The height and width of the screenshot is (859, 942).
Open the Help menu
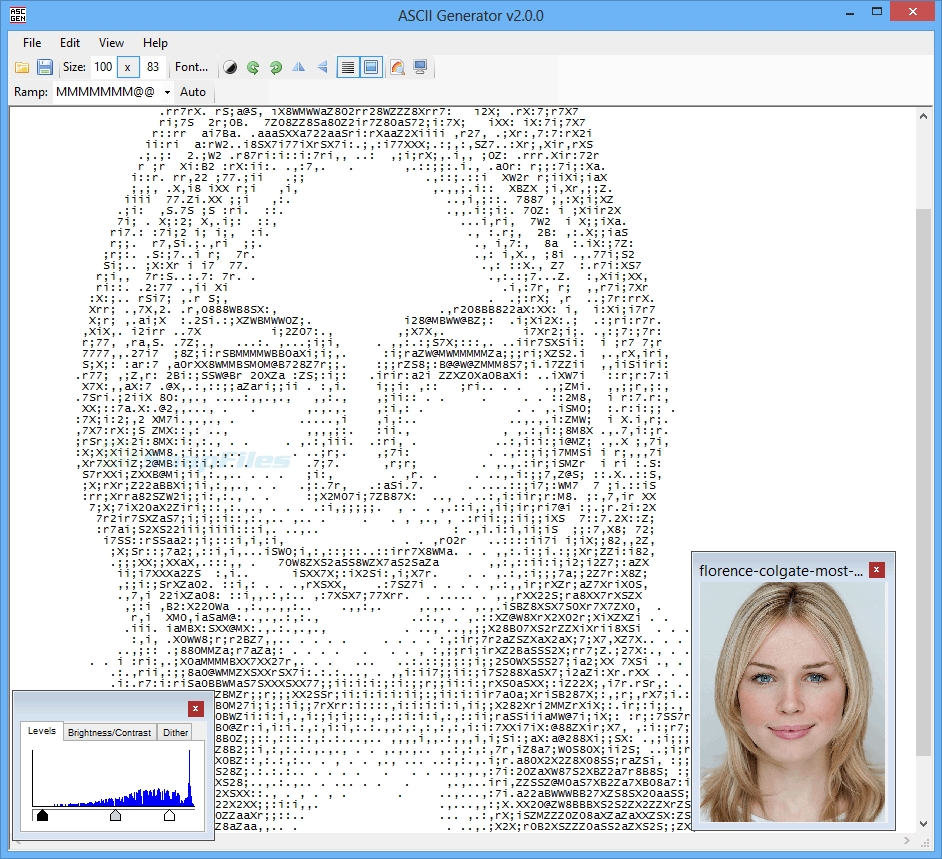pyautogui.click(x=155, y=43)
